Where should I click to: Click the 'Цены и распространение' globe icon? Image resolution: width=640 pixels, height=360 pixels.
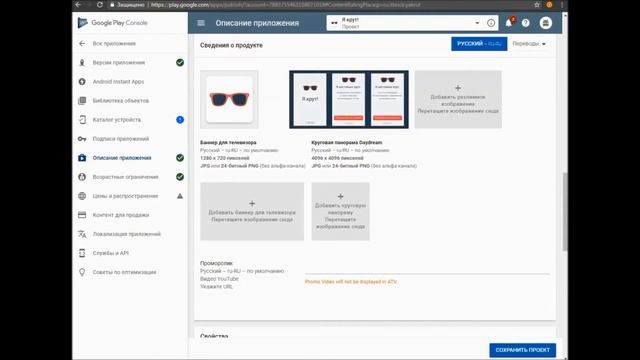point(82,196)
